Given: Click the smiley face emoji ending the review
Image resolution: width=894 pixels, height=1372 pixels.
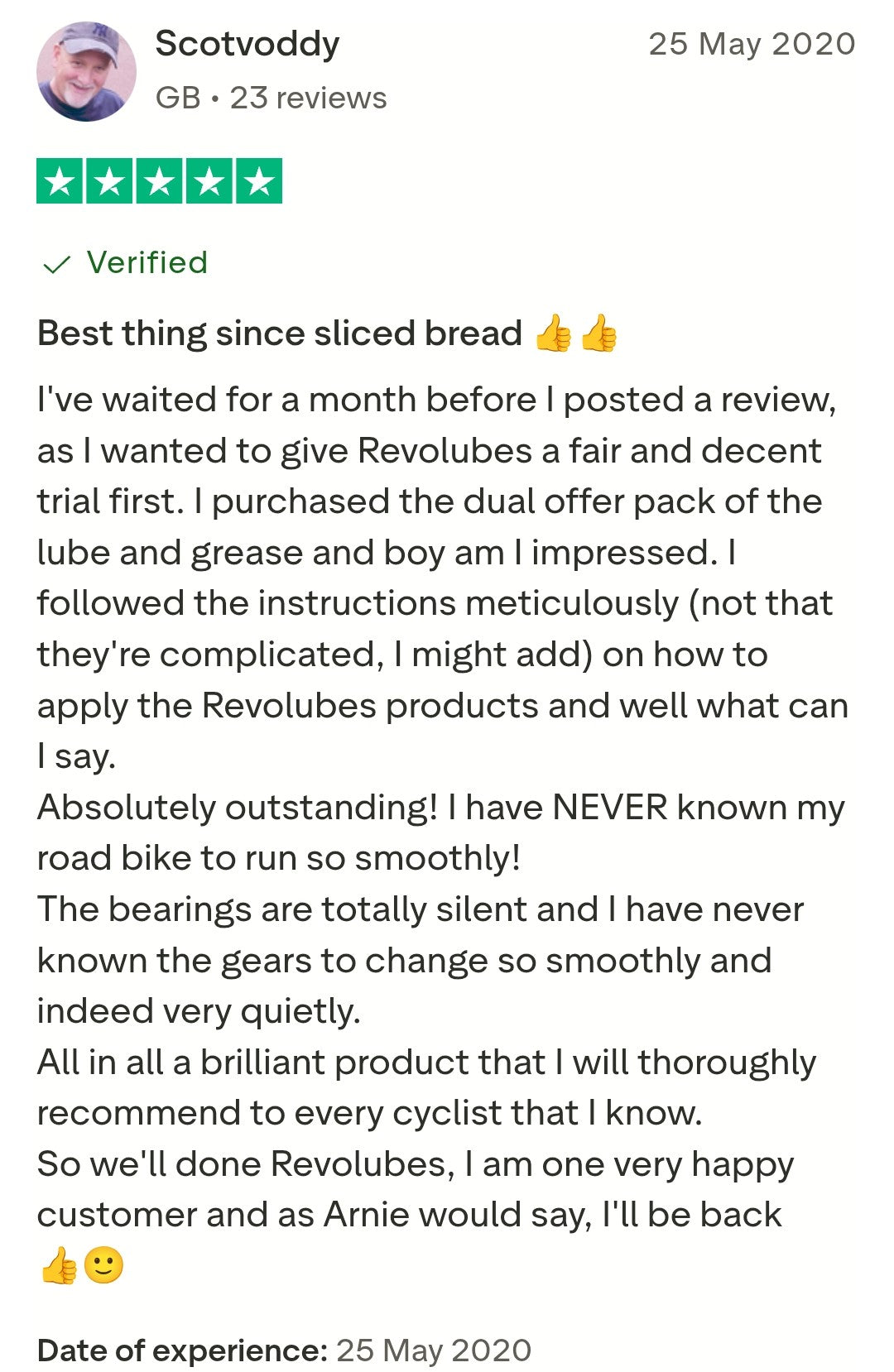Looking at the screenshot, I should 104,1266.
